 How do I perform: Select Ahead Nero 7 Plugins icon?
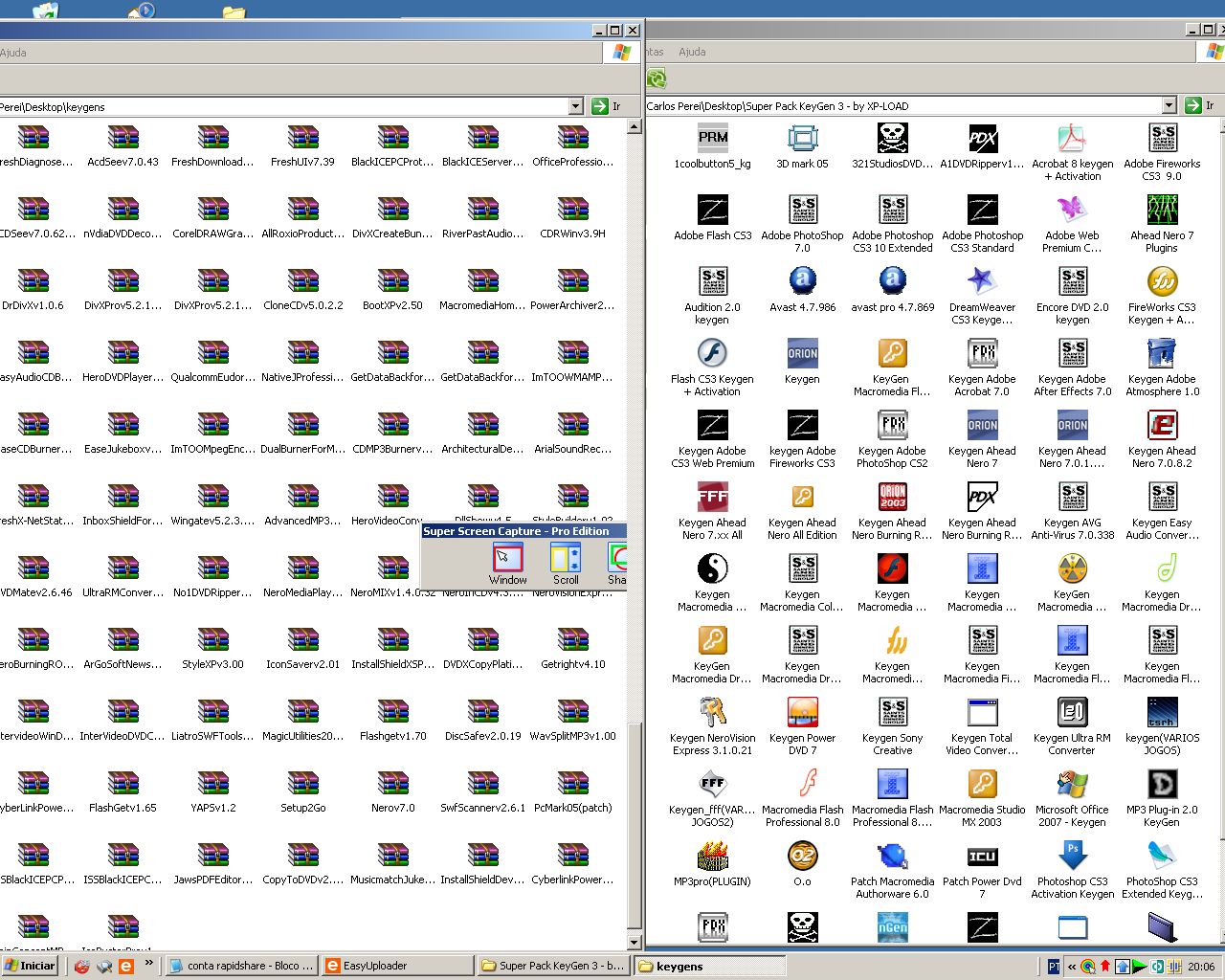point(1163,210)
